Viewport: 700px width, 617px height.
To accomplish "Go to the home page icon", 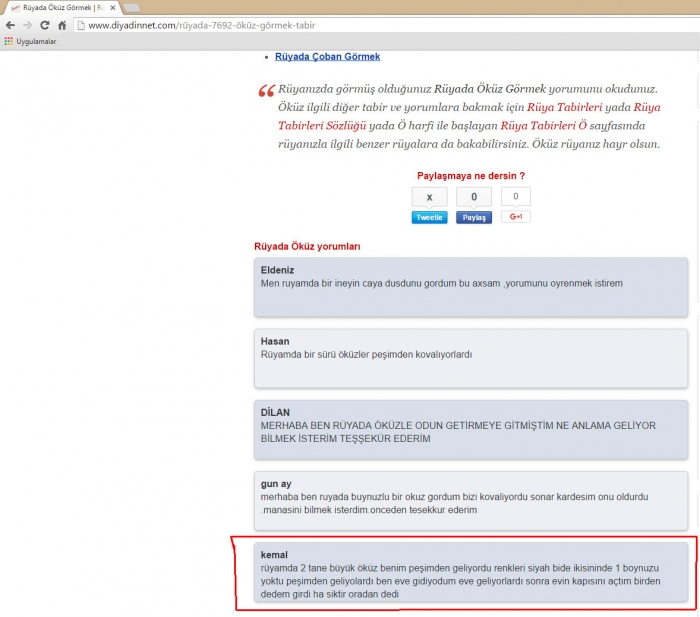I will (x=62, y=25).
